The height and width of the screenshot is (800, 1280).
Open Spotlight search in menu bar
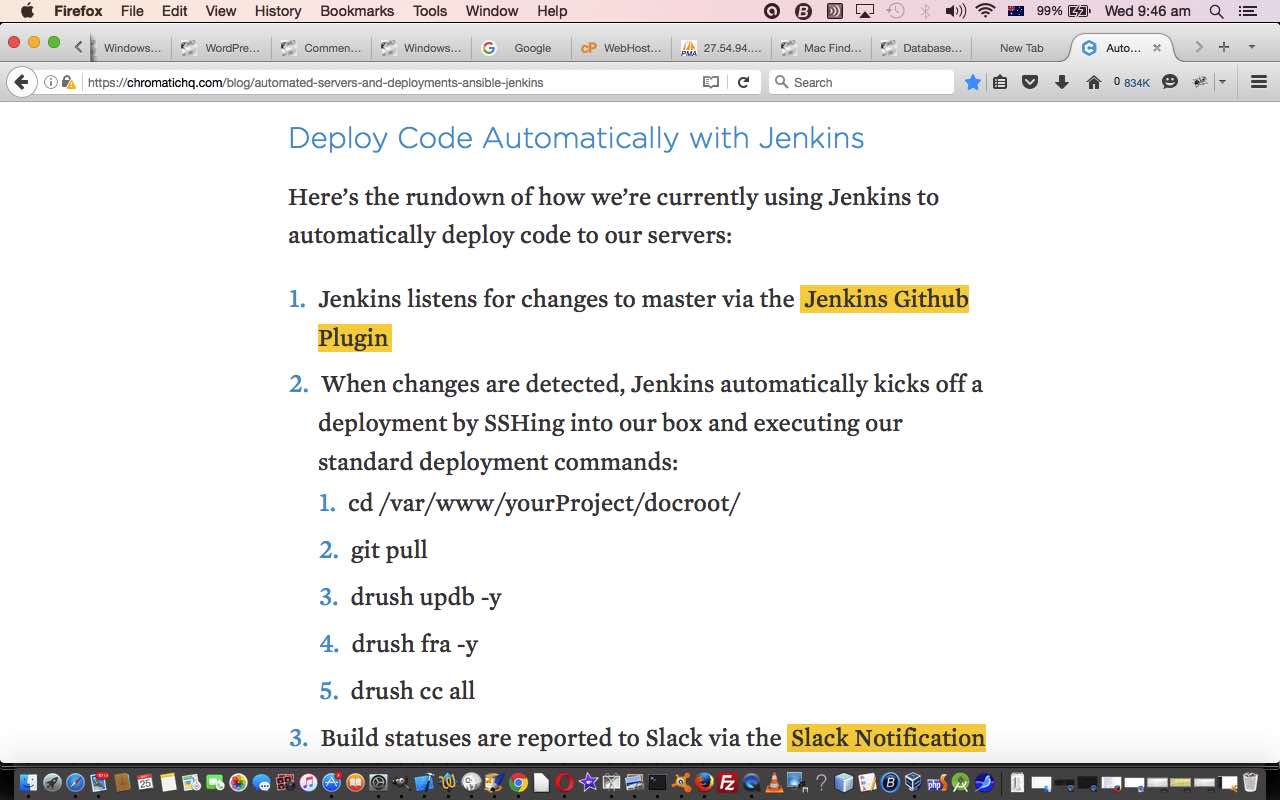[1217, 11]
